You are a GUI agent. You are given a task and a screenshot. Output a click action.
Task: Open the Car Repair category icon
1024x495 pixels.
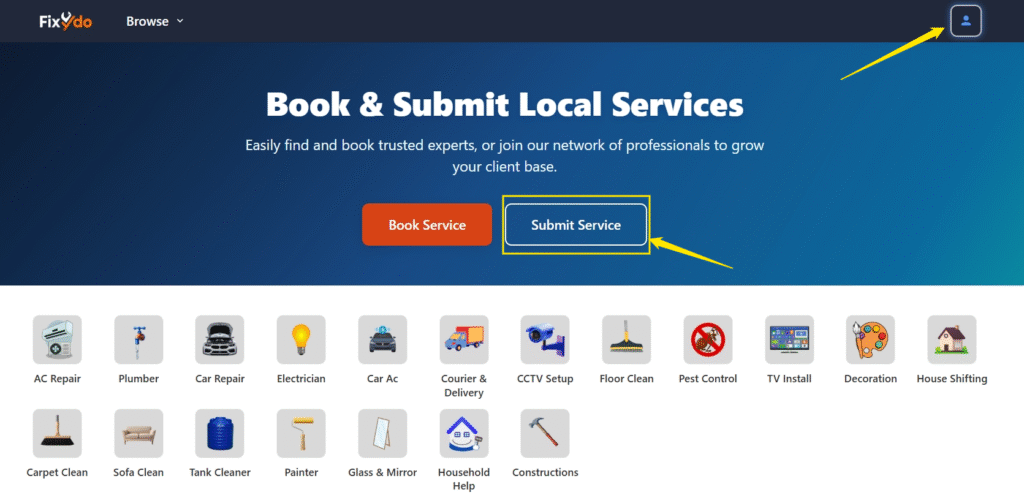click(x=220, y=340)
